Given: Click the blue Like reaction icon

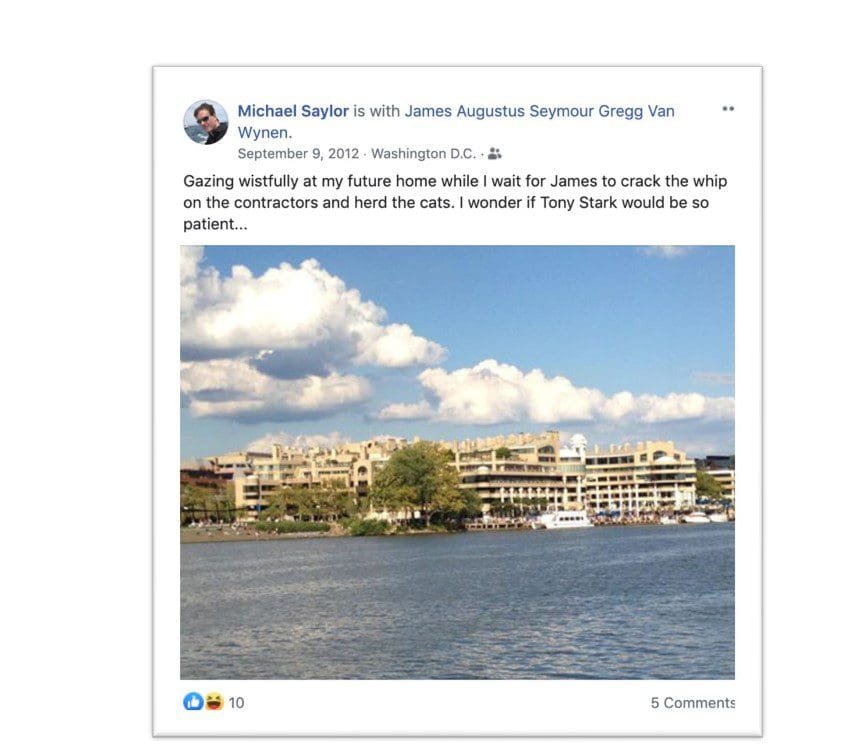Looking at the screenshot, I should [x=193, y=702].
